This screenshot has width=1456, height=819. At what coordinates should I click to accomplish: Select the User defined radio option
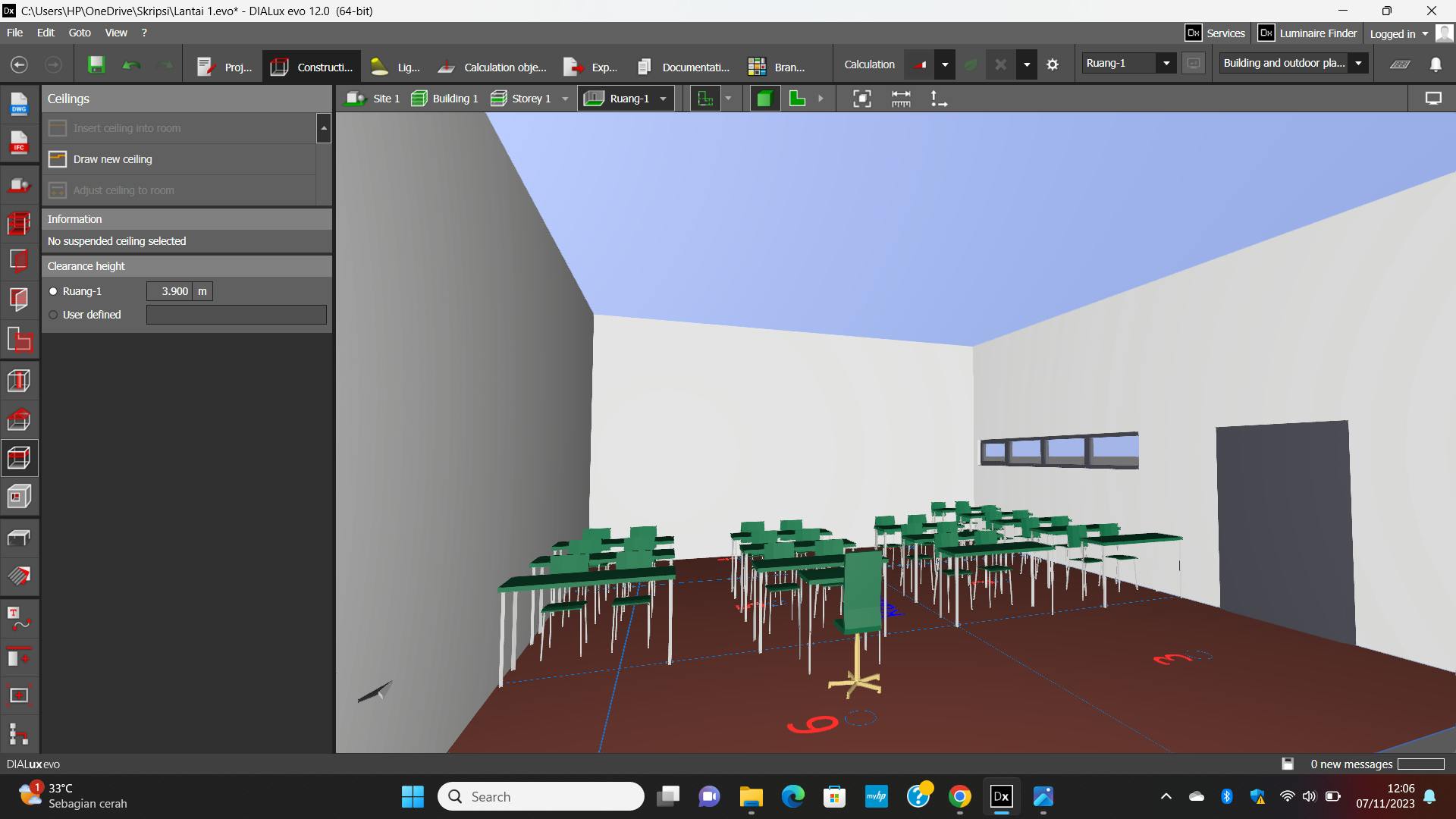point(53,315)
